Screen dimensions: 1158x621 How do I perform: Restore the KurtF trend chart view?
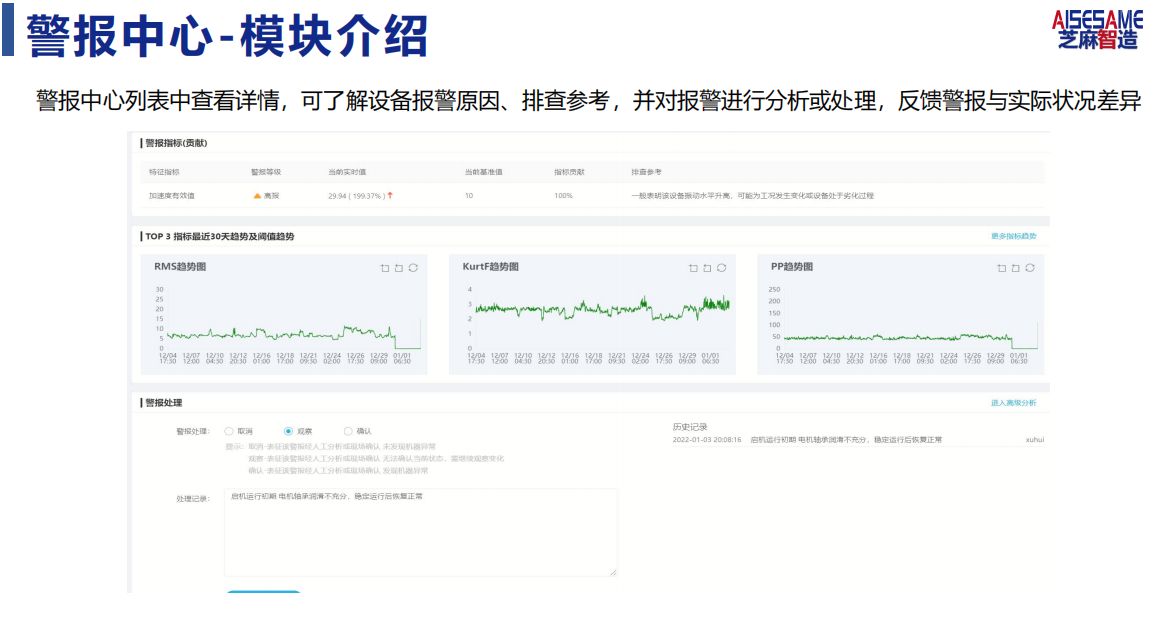(722, 268)
